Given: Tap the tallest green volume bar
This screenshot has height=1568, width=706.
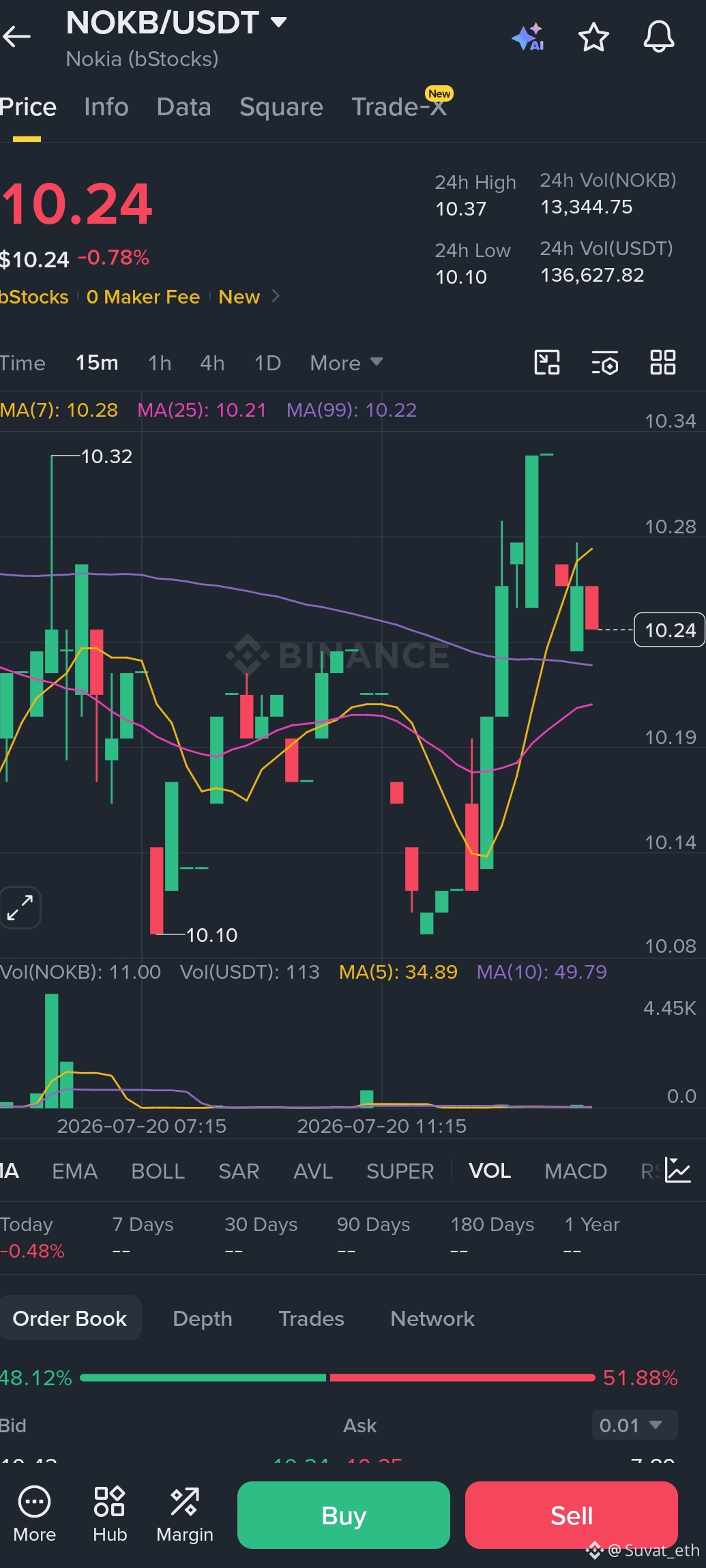Looking at the screenshot, I should [52, 1050].
